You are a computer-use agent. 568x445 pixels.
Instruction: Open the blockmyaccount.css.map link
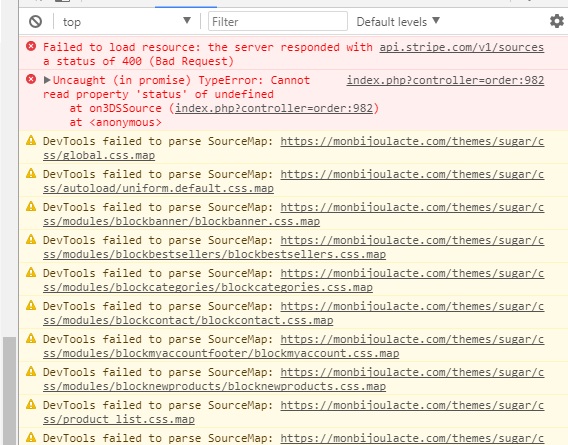click(293, 346)
